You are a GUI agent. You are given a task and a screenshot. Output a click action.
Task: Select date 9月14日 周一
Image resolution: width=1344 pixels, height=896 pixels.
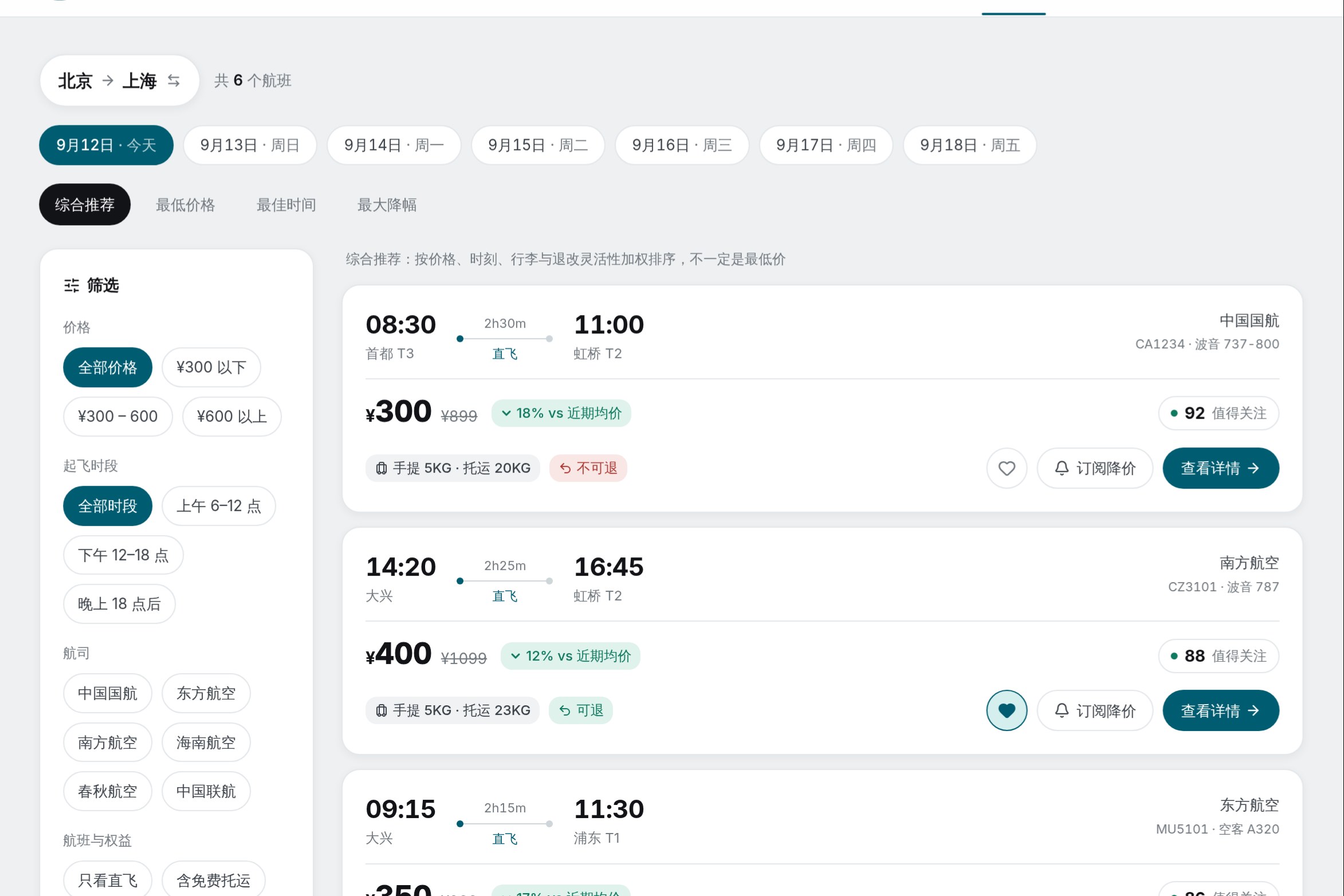394,145
